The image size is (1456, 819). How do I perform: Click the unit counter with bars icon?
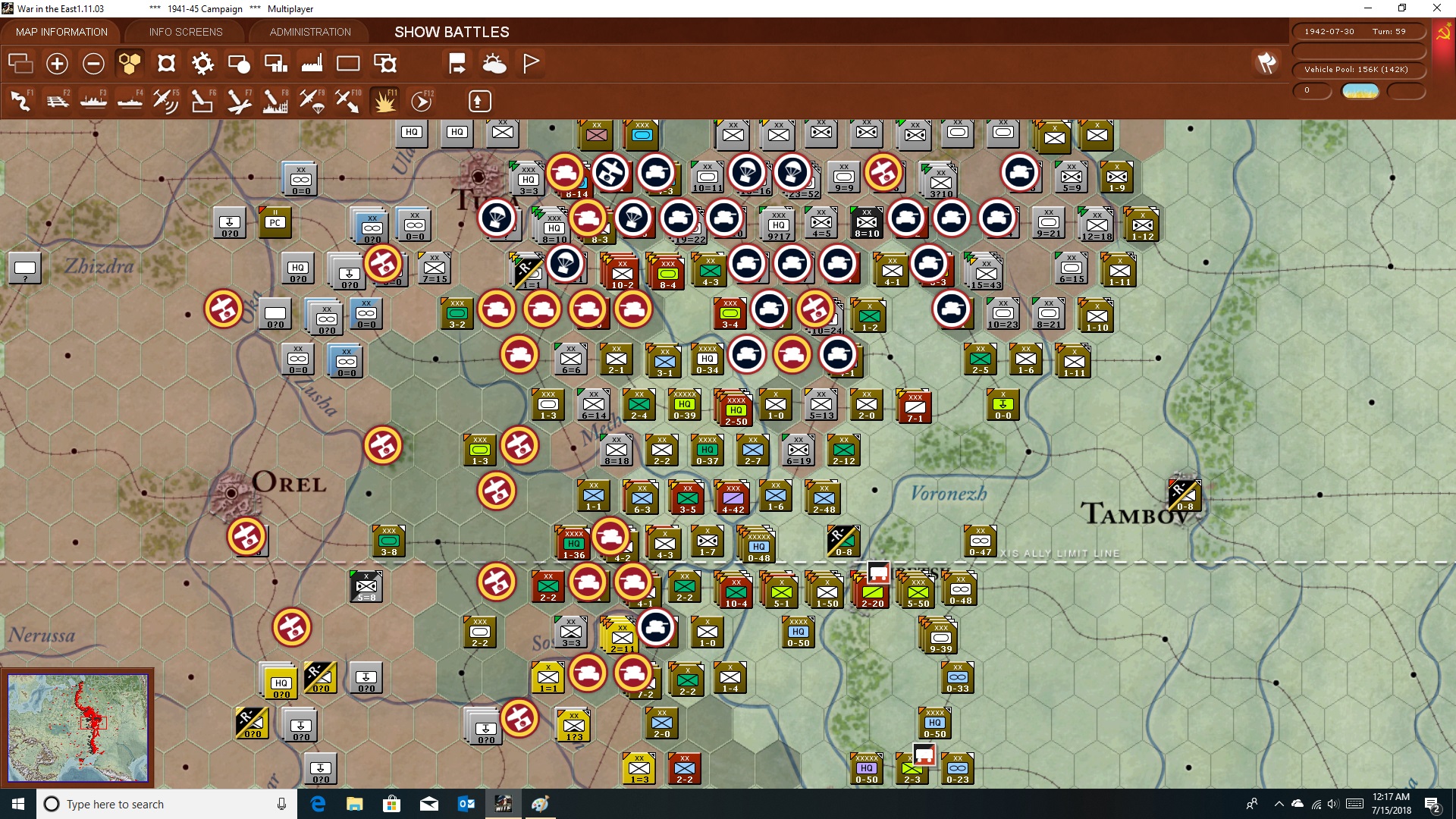pos(275,64)
